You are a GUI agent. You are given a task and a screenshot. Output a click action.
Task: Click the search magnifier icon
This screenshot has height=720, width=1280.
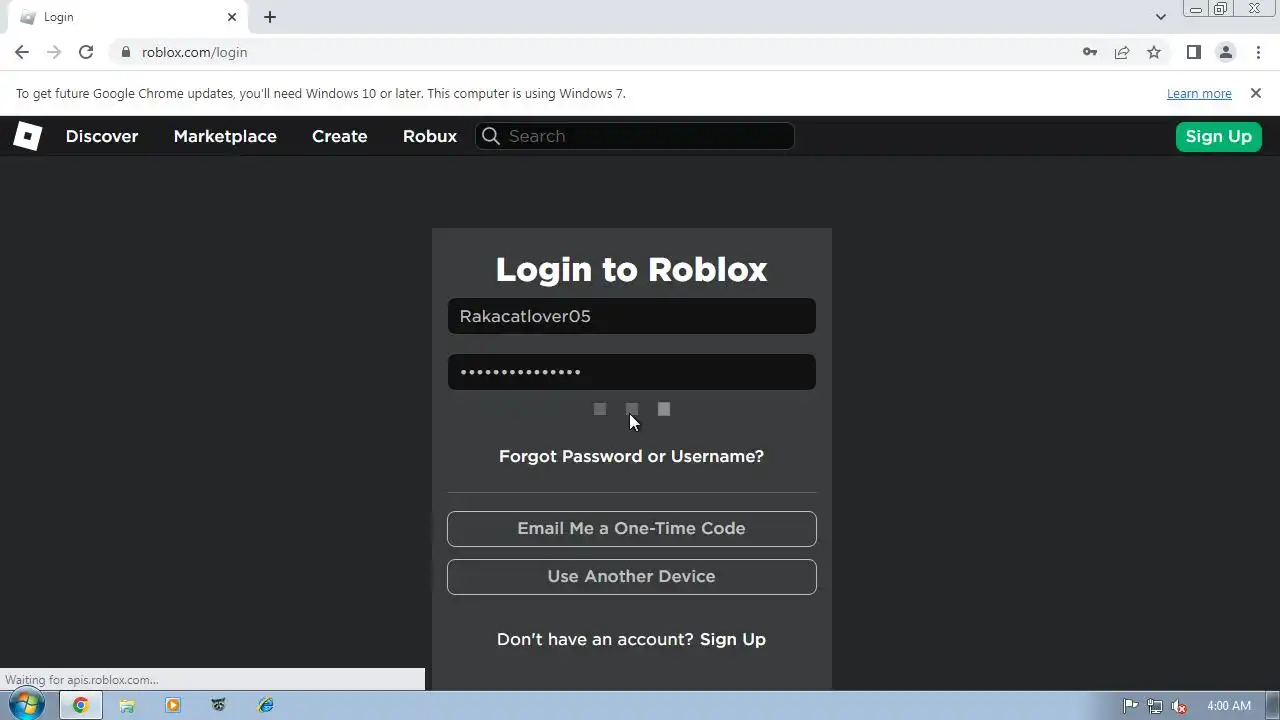(489, 136)
